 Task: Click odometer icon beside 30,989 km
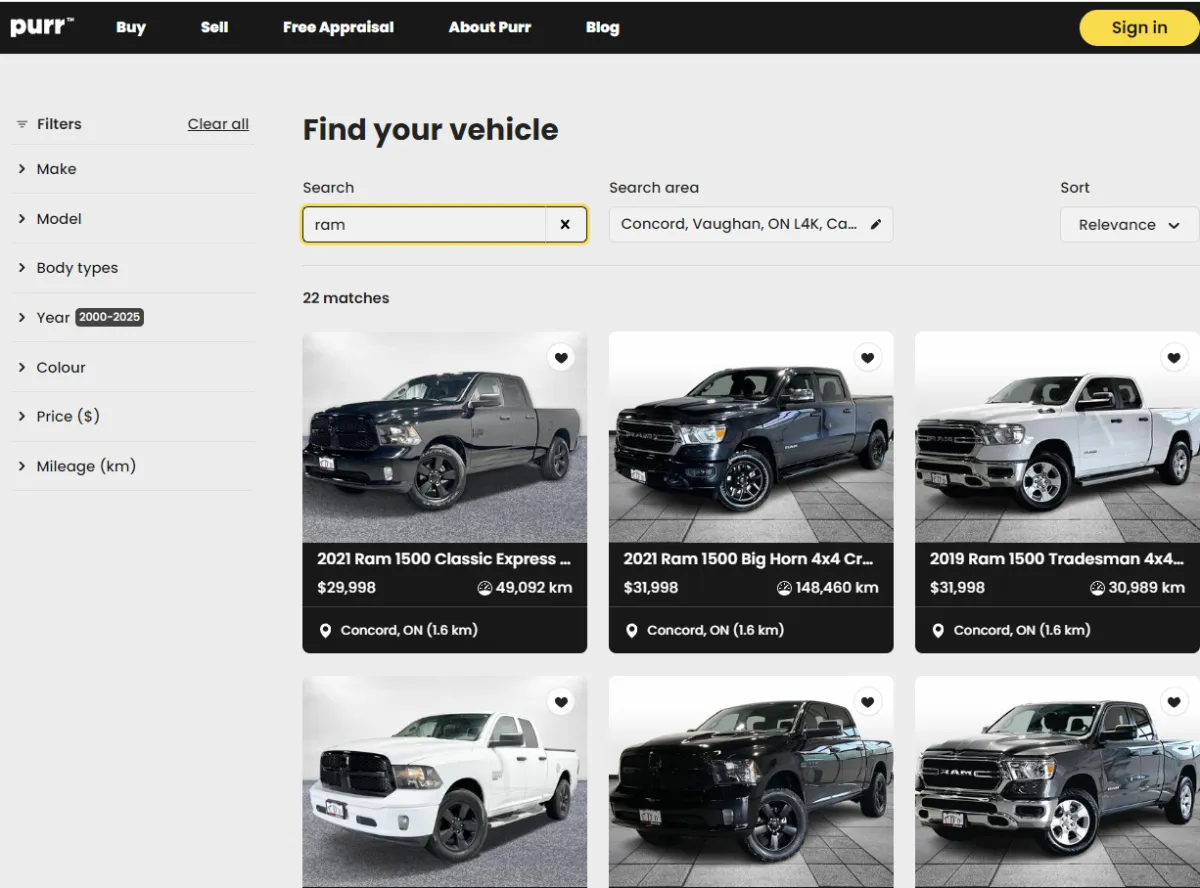(x=1097, y=588)
